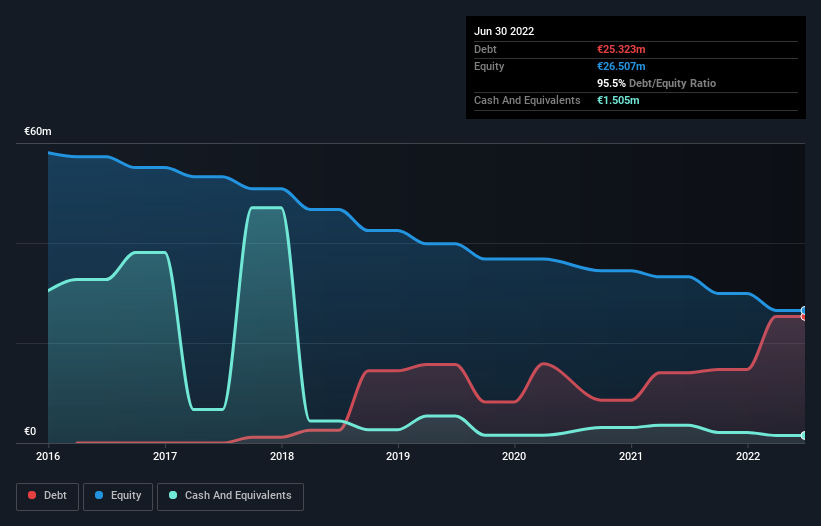The image size is (821, 526).
Task: Click the Equity row label in tooltip
Action: click(x=489, y=66)
